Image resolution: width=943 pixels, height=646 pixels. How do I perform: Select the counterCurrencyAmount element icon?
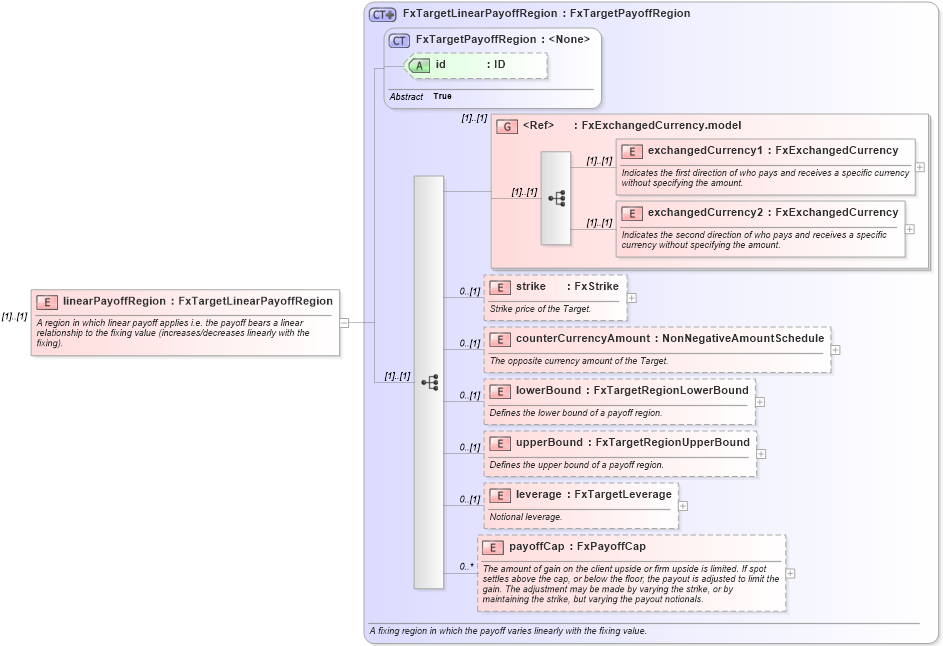500,338
